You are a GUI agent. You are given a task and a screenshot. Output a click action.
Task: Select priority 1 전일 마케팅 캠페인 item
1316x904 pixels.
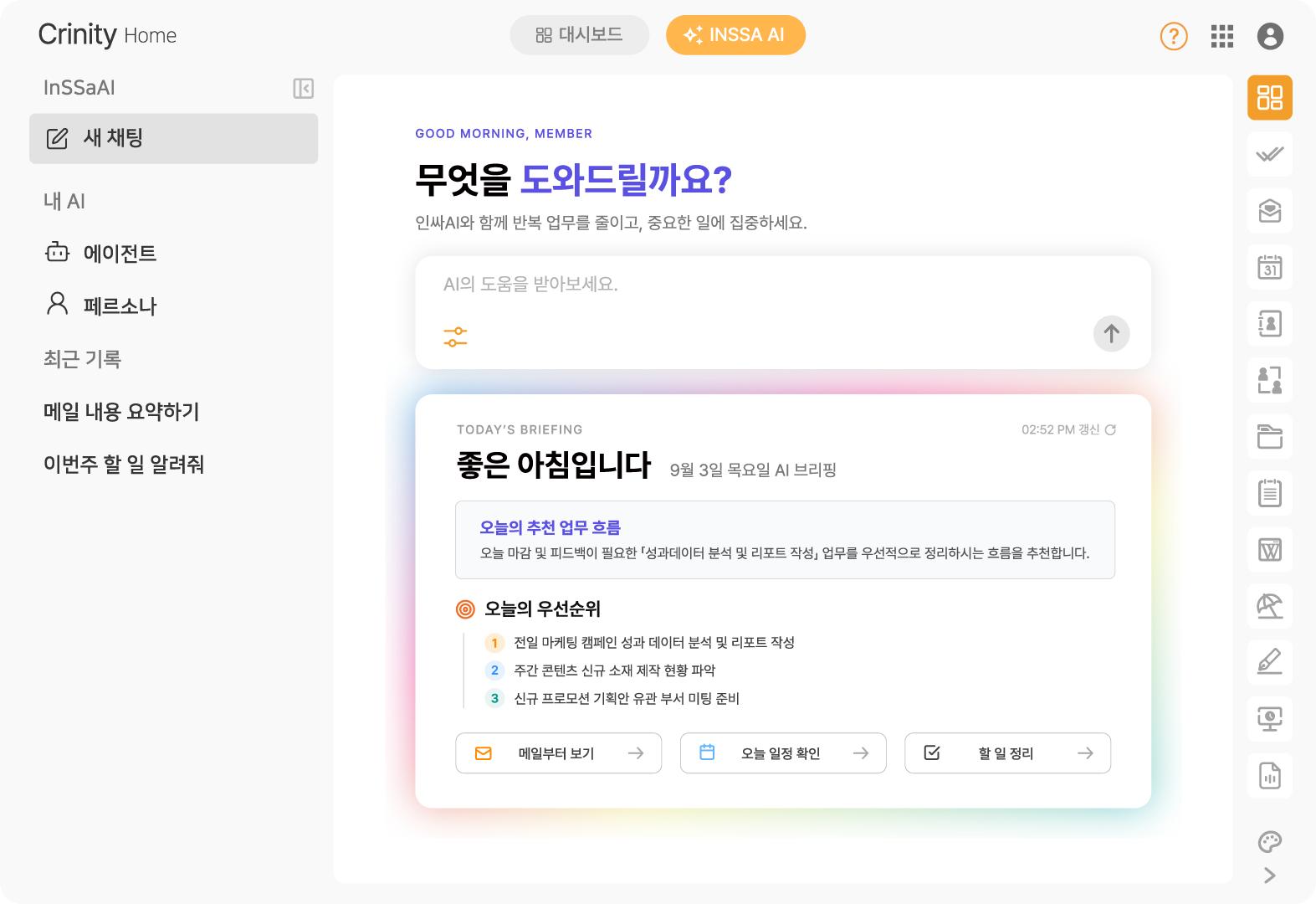[640, 643]
